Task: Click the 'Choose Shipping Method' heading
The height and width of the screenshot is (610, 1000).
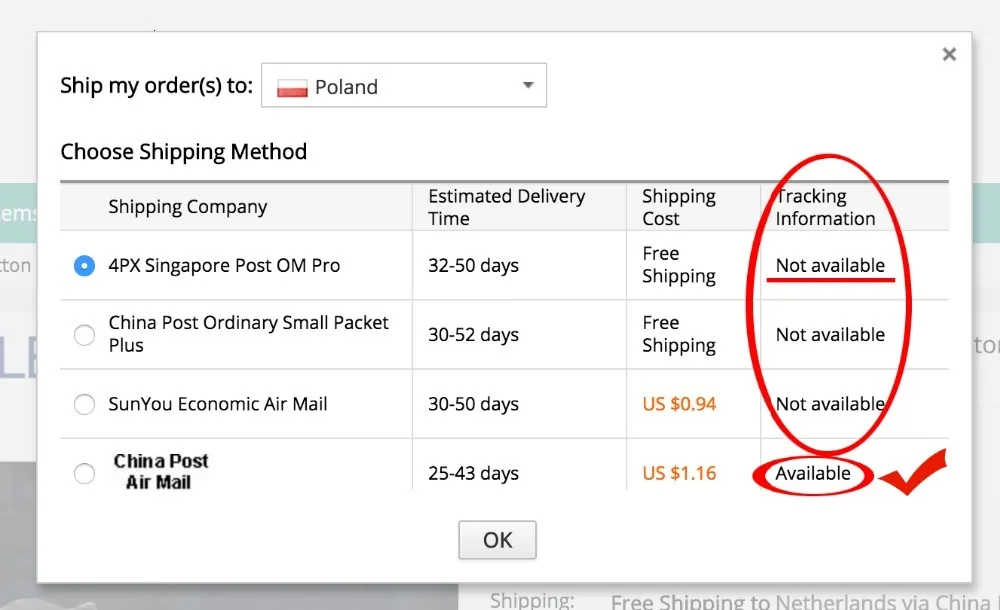Action: [184, 152]
